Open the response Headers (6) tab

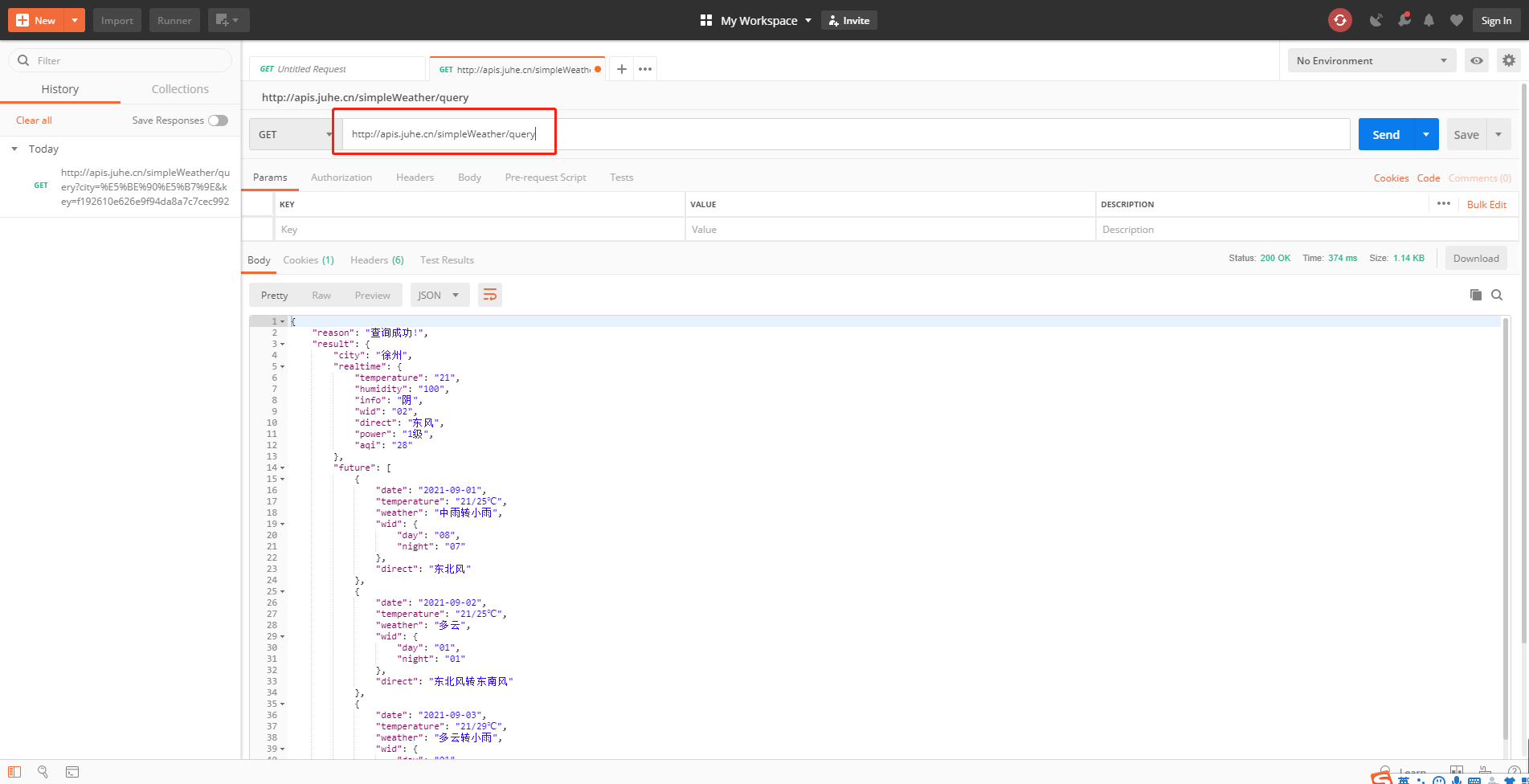pyautogui.click(x=377, y=260)
